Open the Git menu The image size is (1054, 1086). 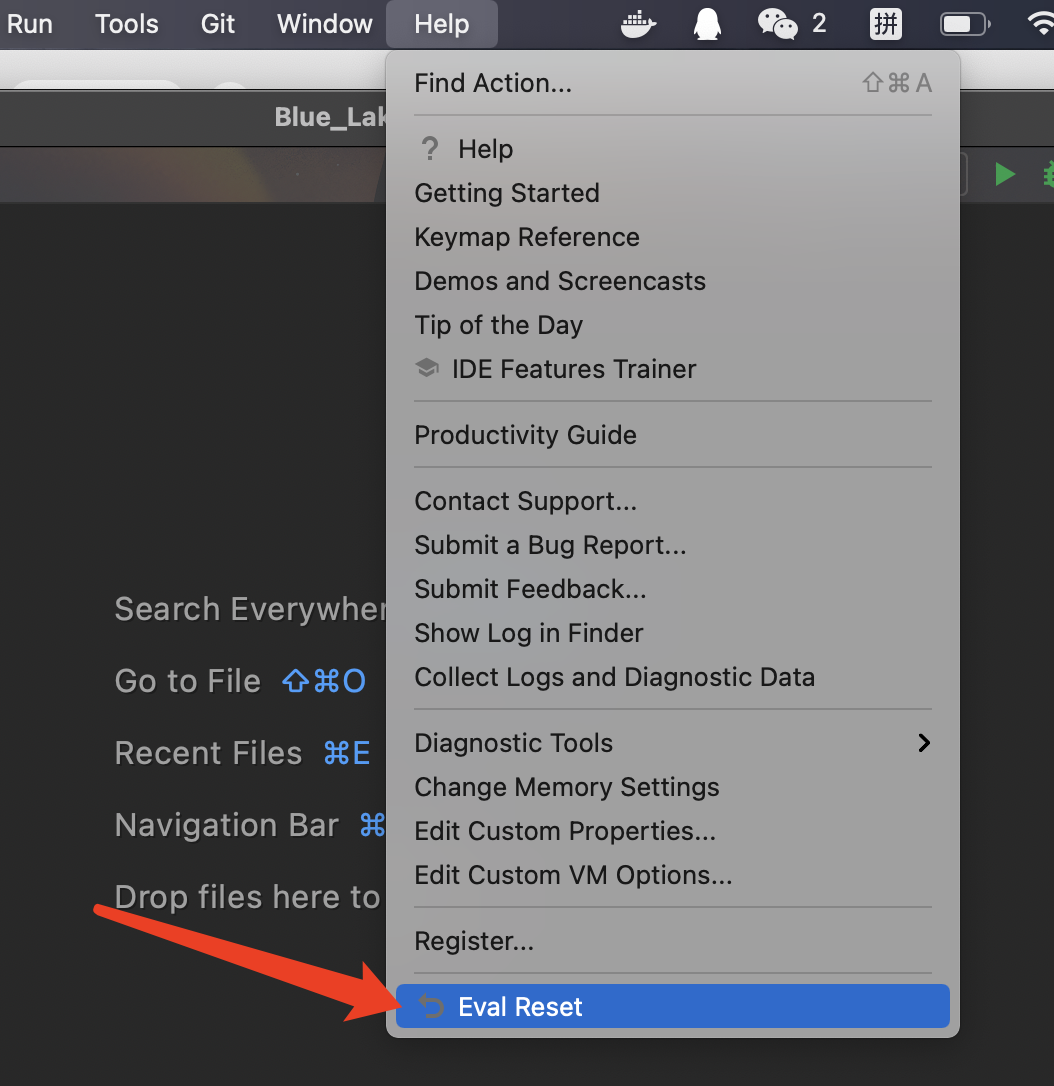pyautogui.click(x=218, y=24)
